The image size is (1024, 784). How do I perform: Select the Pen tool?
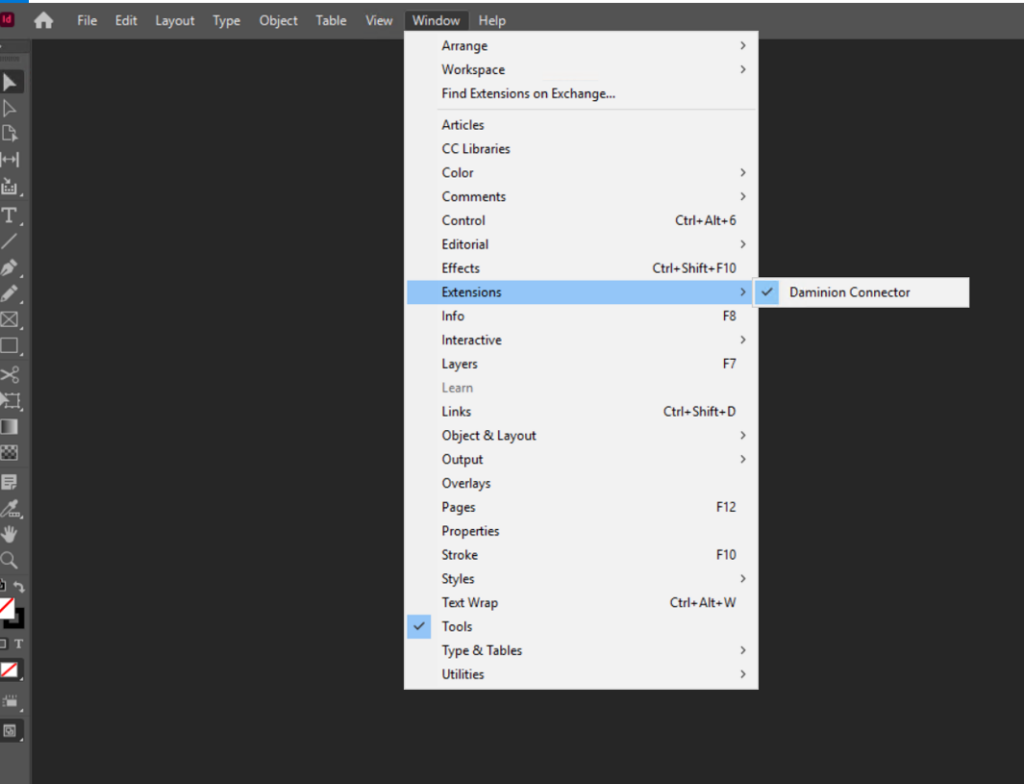tap(9, 268)
